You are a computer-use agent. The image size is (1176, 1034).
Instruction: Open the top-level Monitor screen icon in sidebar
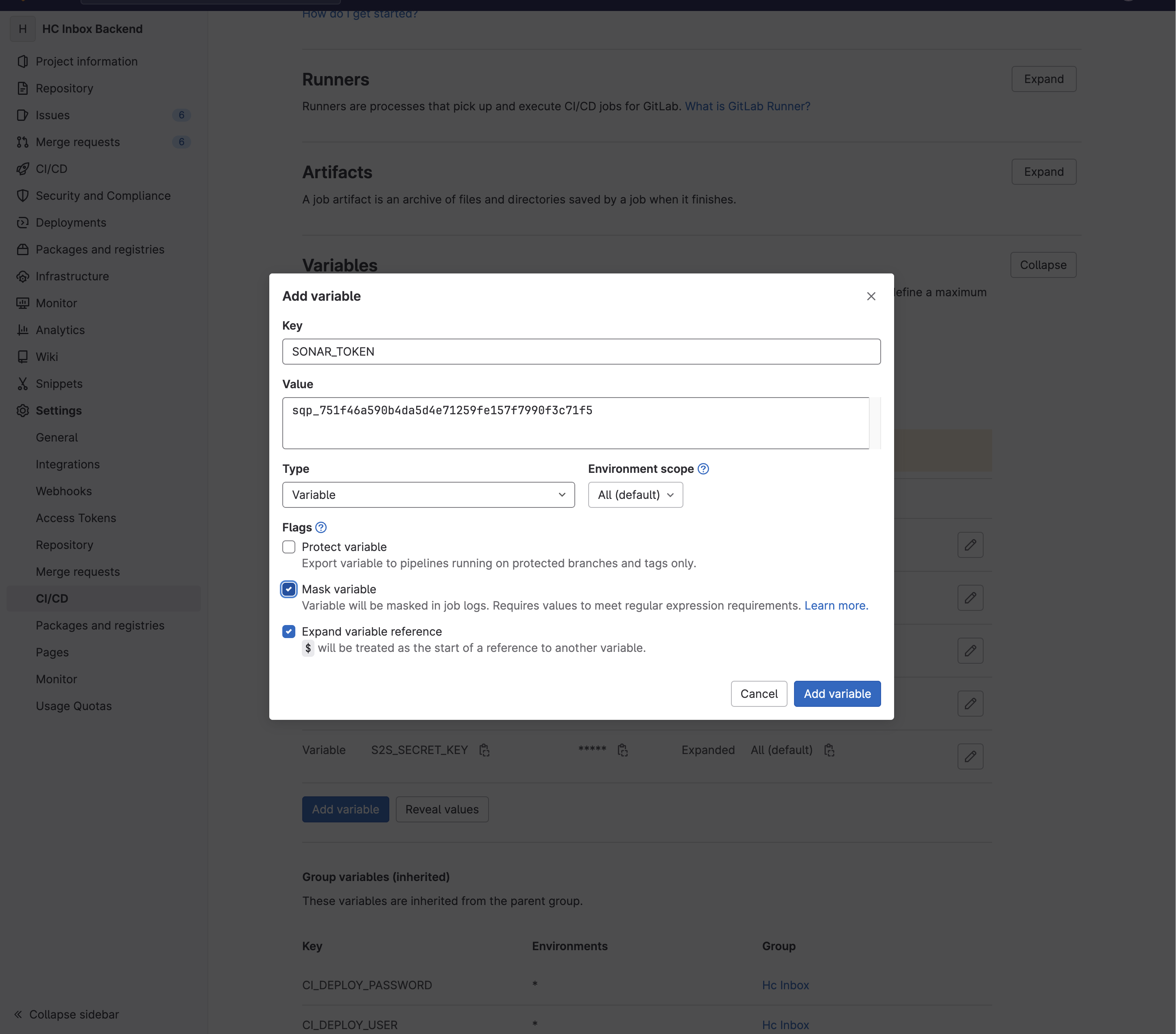coord(22,303)
